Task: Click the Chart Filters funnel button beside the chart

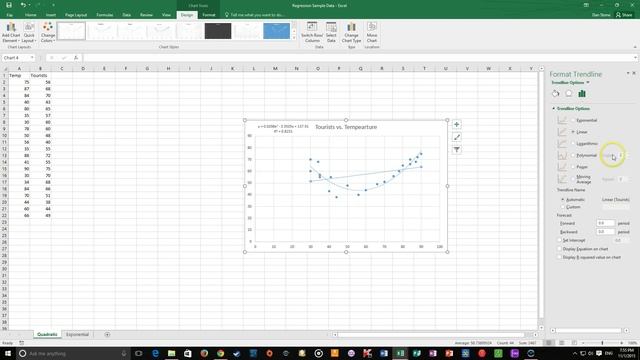Action: [457, 150]
